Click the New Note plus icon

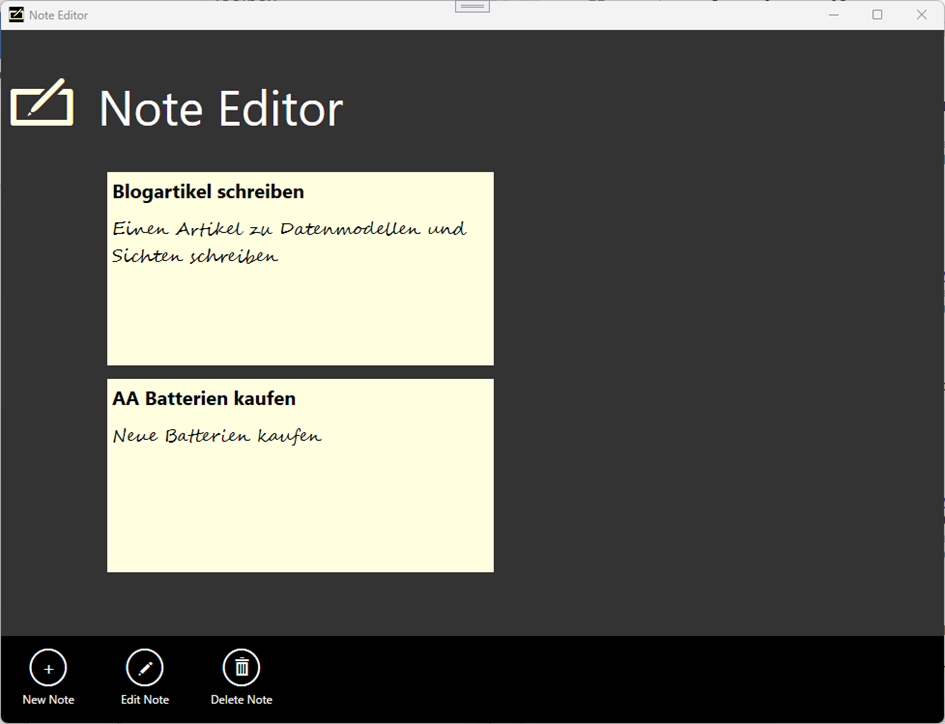pos(48,668)
